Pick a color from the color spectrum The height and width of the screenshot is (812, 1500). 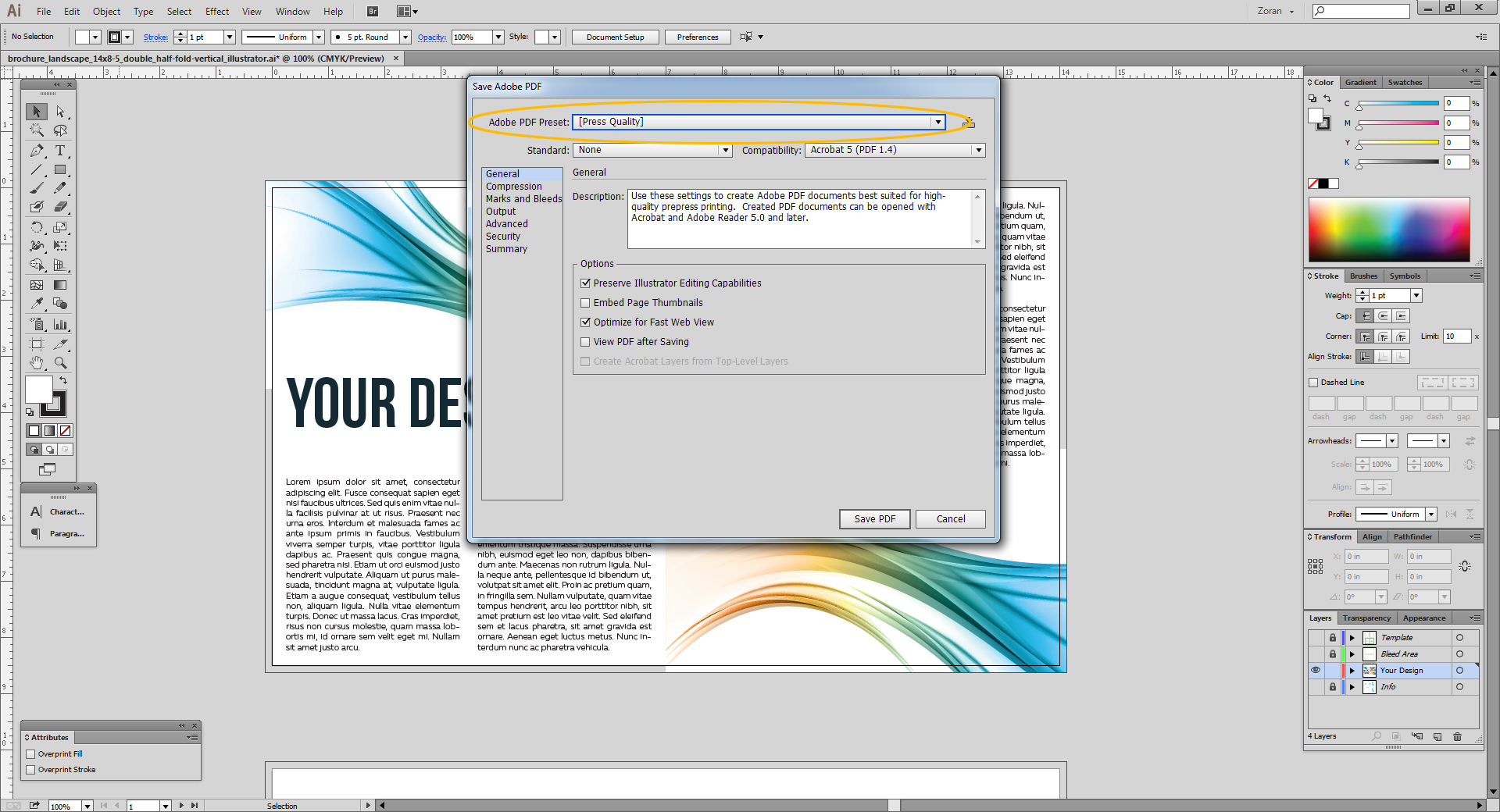(x=1389, y=229)
